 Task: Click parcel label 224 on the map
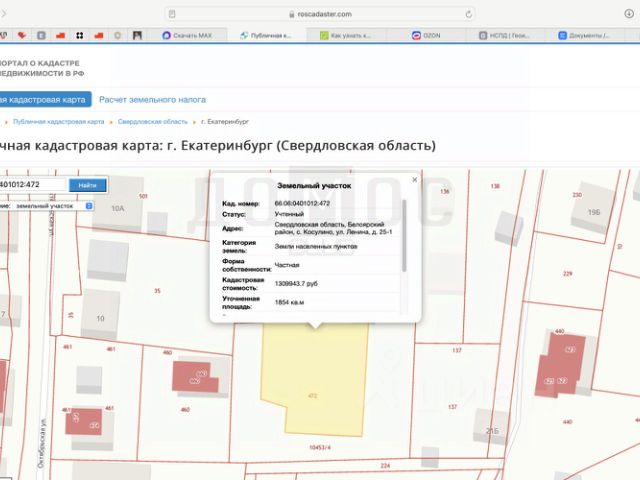pos(385,465)
